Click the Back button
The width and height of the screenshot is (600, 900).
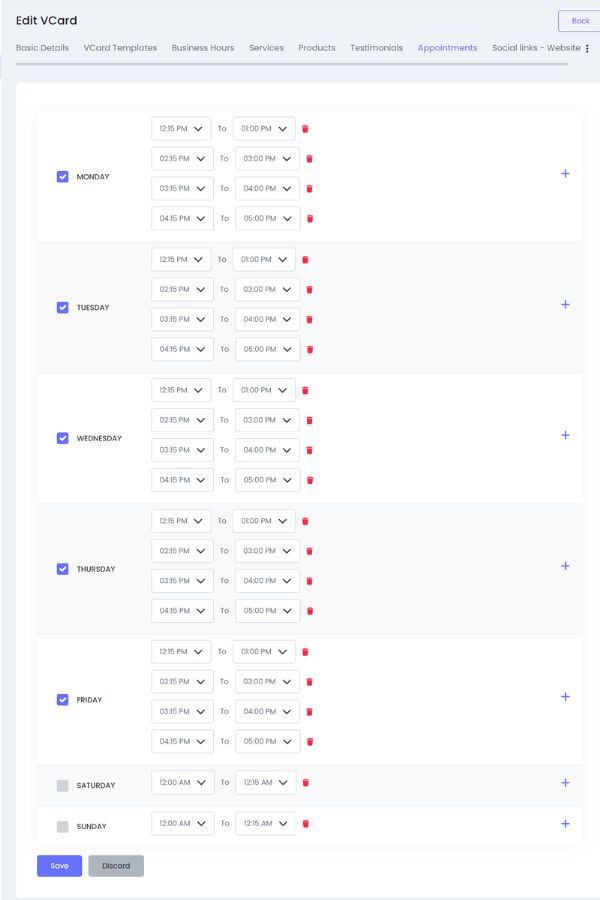click(x=578, y=20)
